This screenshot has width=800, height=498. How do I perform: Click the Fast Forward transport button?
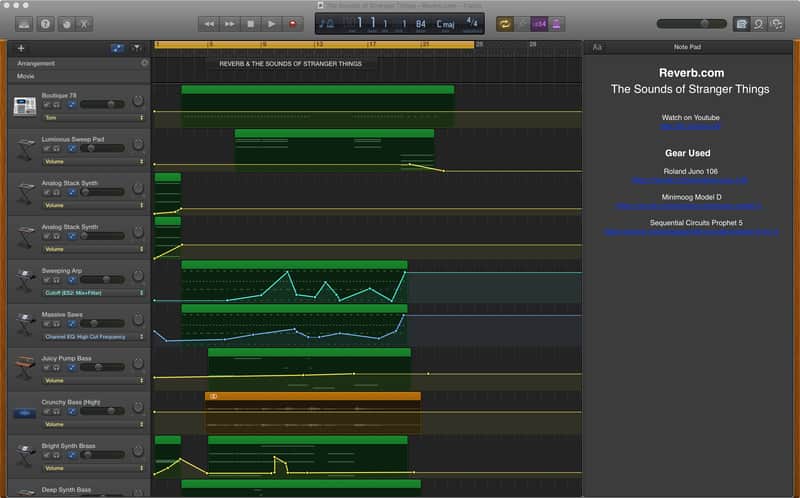tap(230, 24)
